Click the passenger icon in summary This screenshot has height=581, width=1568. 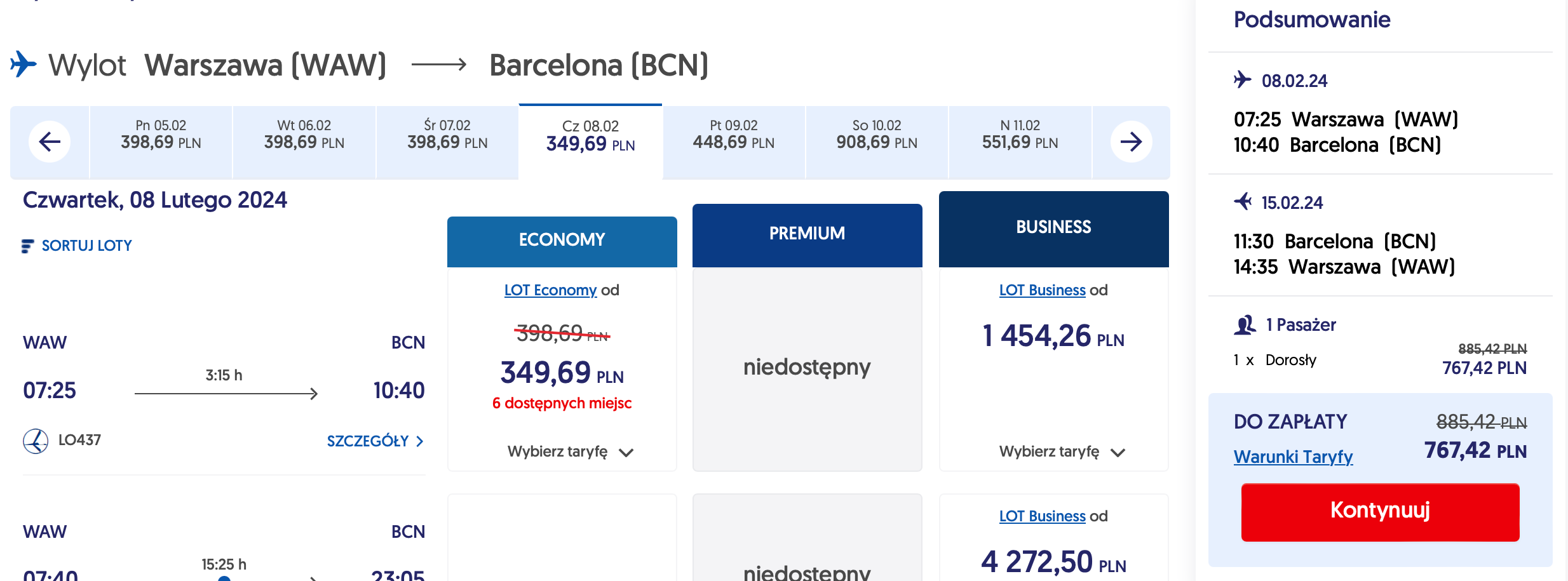[1245, 325]
